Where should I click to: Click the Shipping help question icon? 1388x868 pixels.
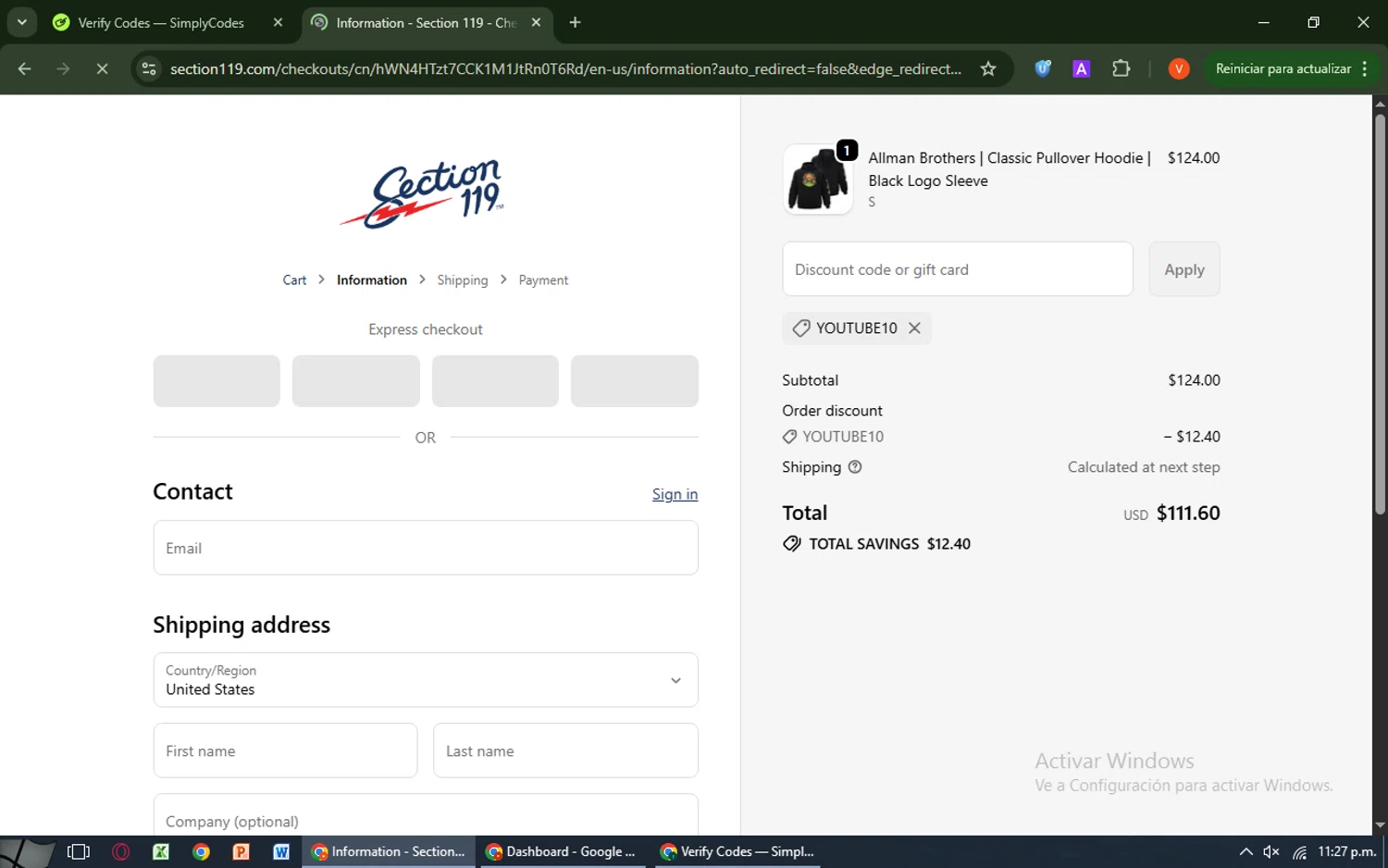[x=855, y=467]
